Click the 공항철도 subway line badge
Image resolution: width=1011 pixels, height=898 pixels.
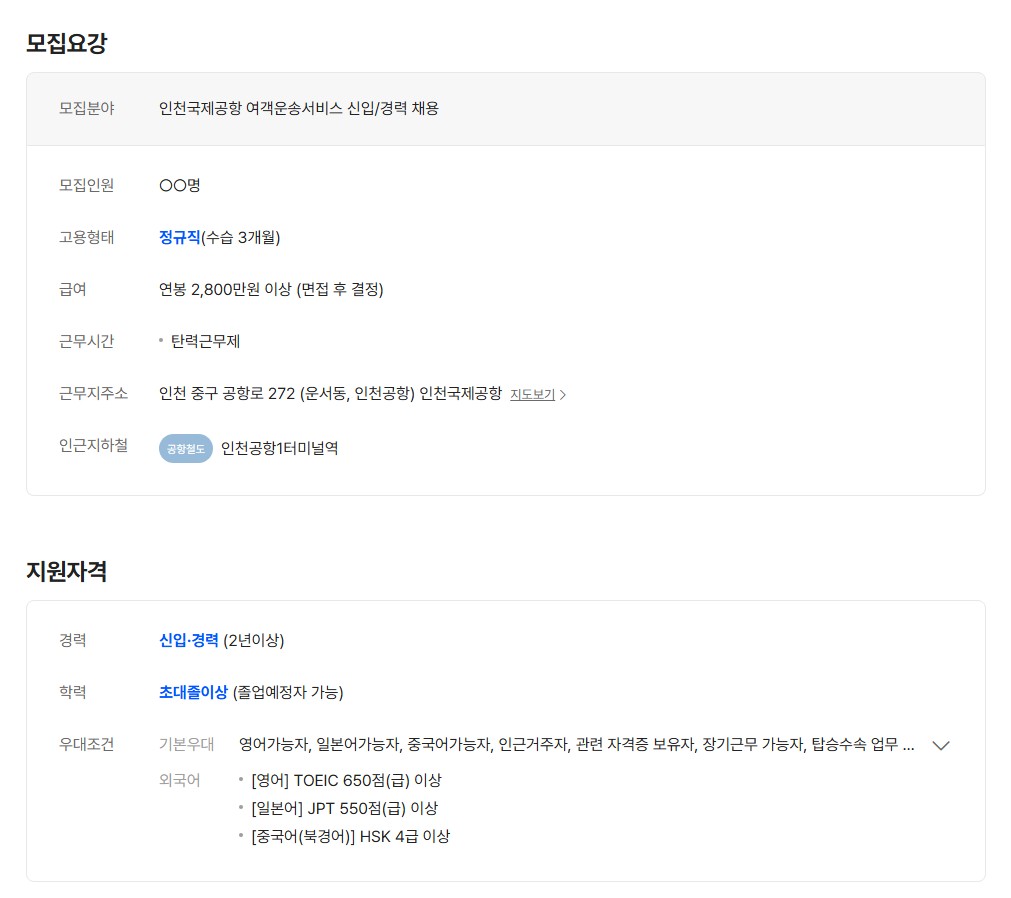pyautogui.click(x=186, y=449)
